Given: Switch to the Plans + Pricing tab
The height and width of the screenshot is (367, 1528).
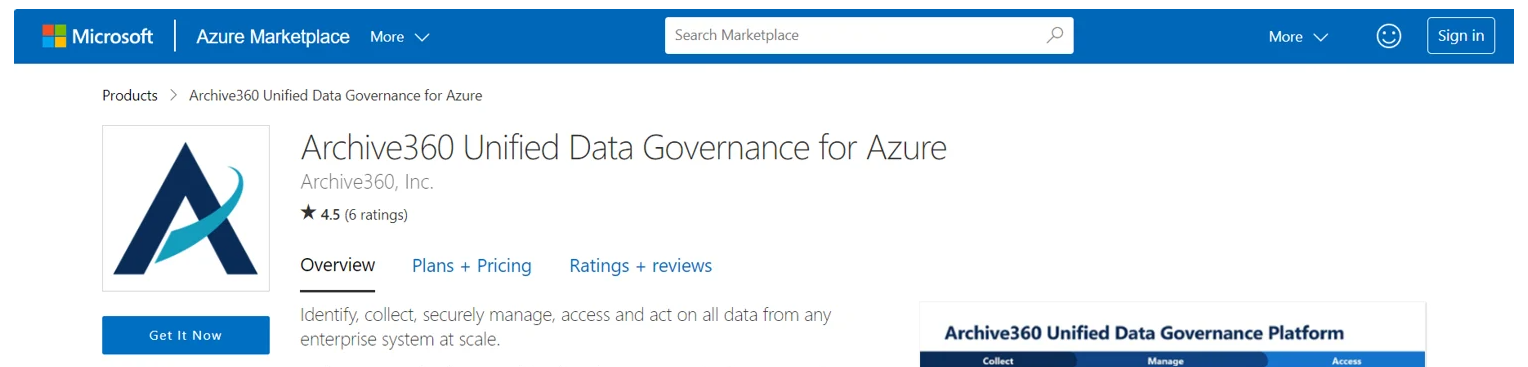Looking at the screenshot, I should pyautogui.click(x=472, y=266).
